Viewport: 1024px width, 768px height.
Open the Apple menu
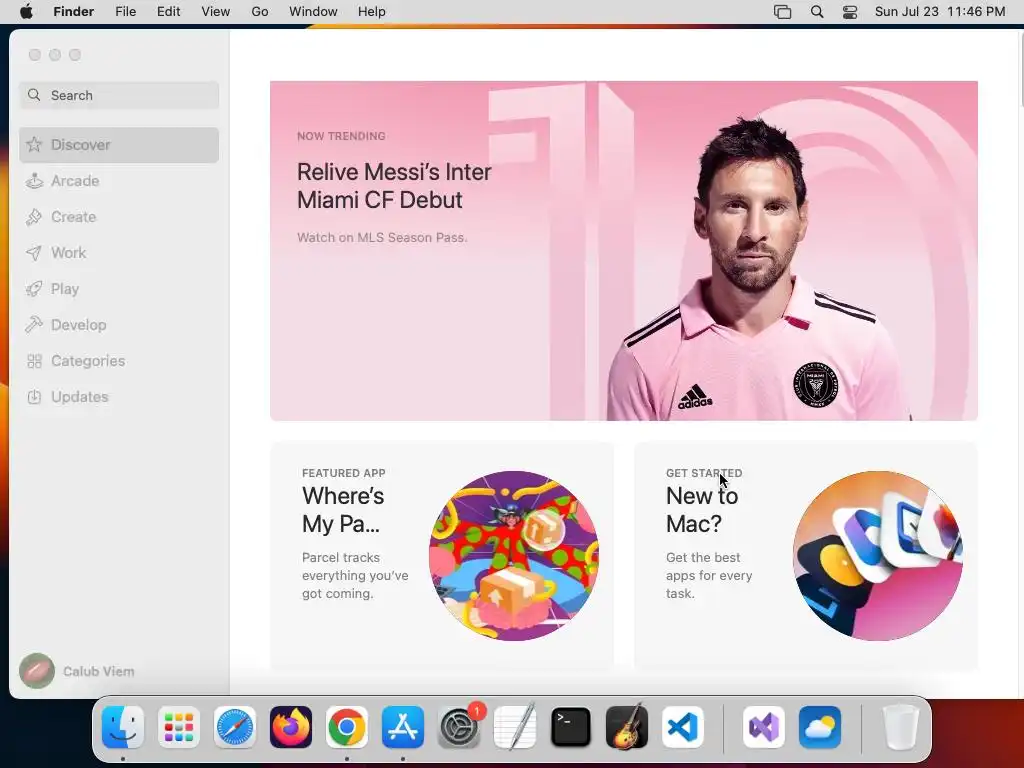point(26,12)
